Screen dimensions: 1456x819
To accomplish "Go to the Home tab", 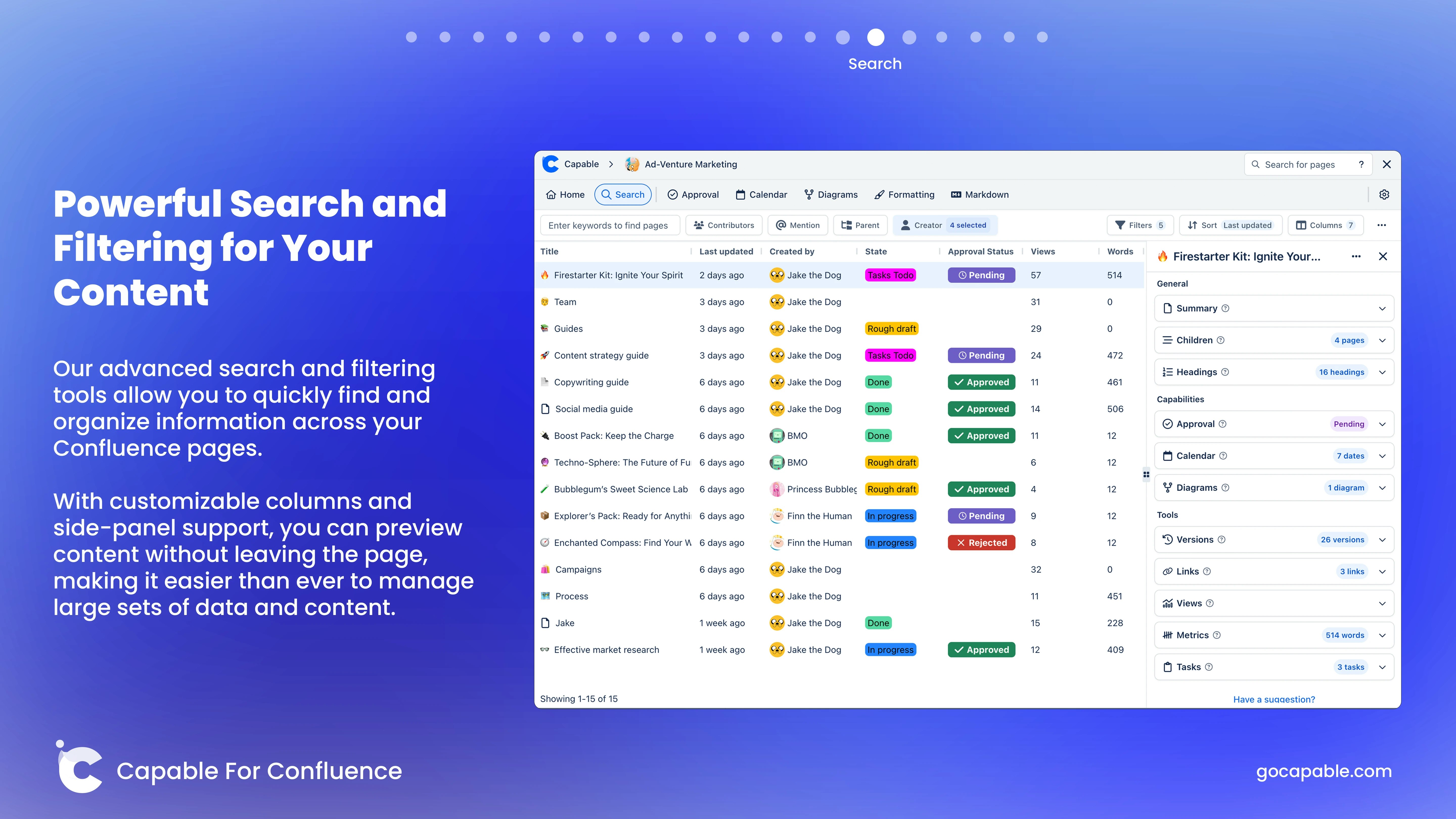I will [x=565, y=194].
